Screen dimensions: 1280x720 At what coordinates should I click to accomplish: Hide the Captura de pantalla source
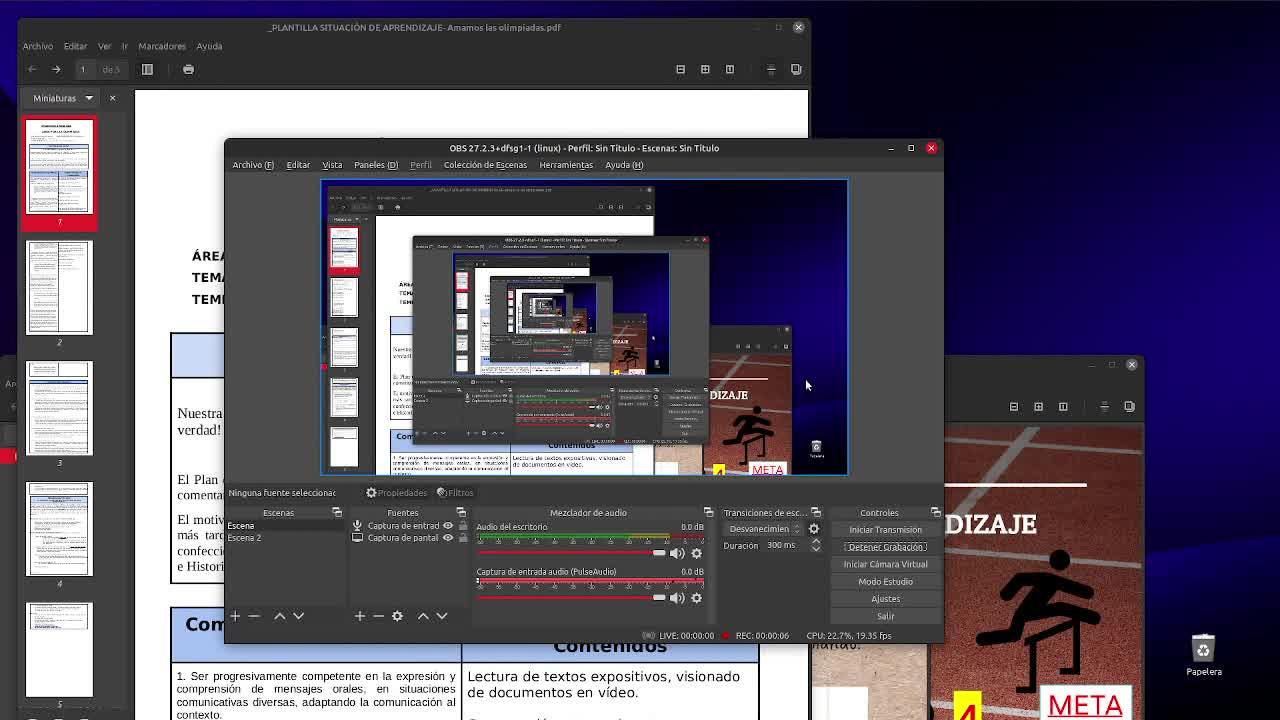tap(448, 538)
